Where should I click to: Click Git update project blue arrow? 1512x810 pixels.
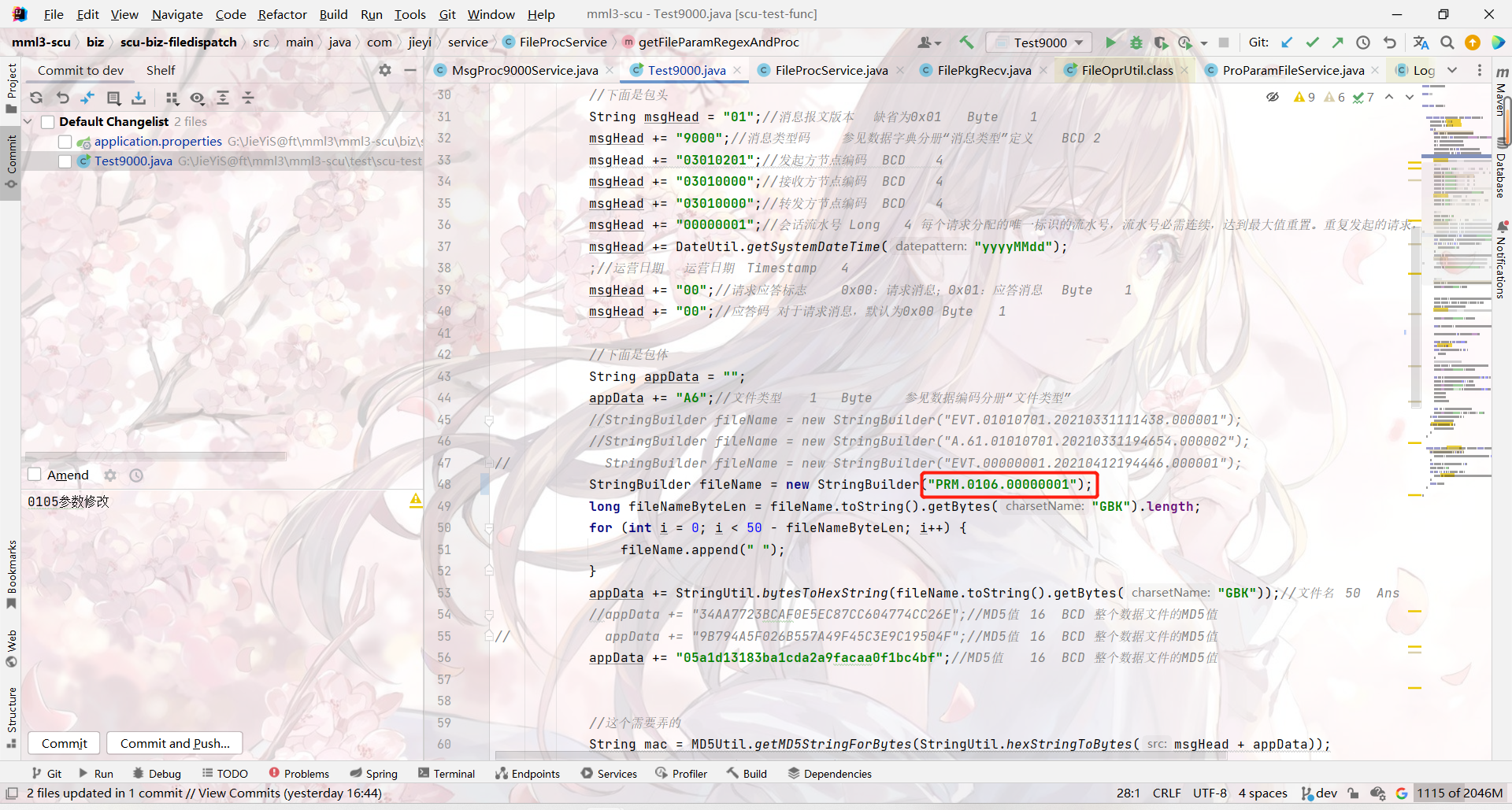(1287, 43)
